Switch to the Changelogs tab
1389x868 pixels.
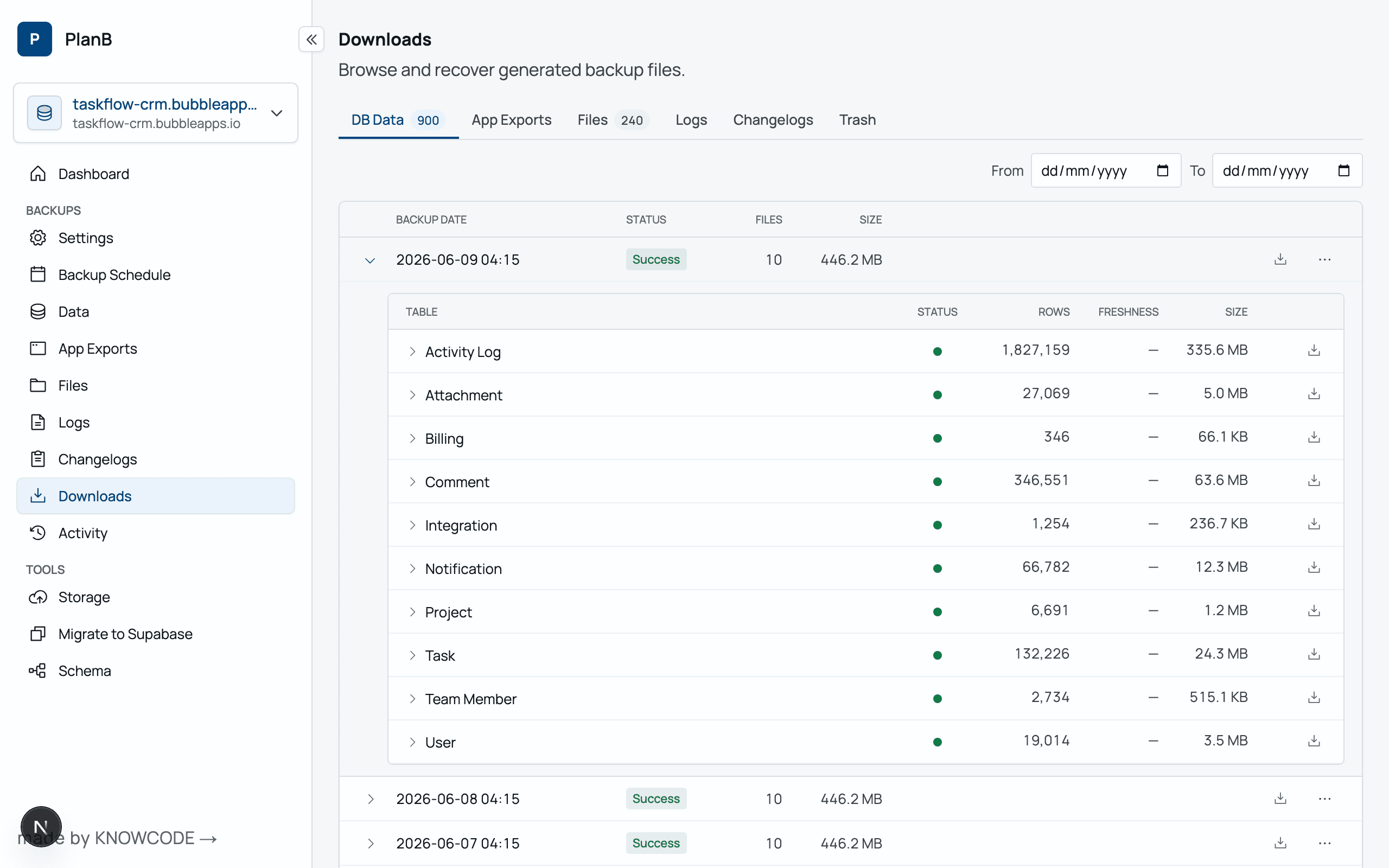pos(773,120)
